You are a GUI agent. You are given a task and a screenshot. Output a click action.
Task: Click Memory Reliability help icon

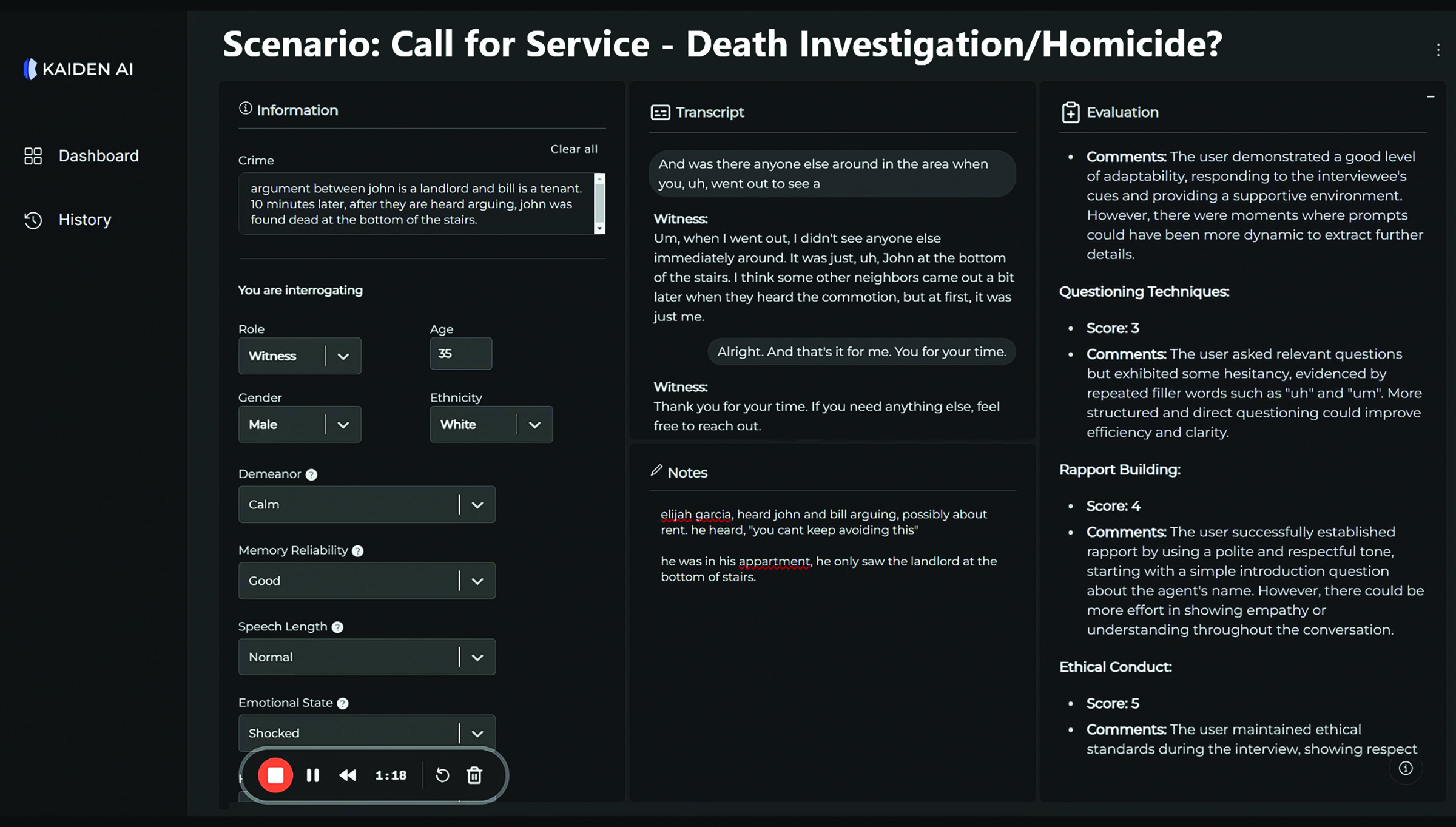(358, 551)
